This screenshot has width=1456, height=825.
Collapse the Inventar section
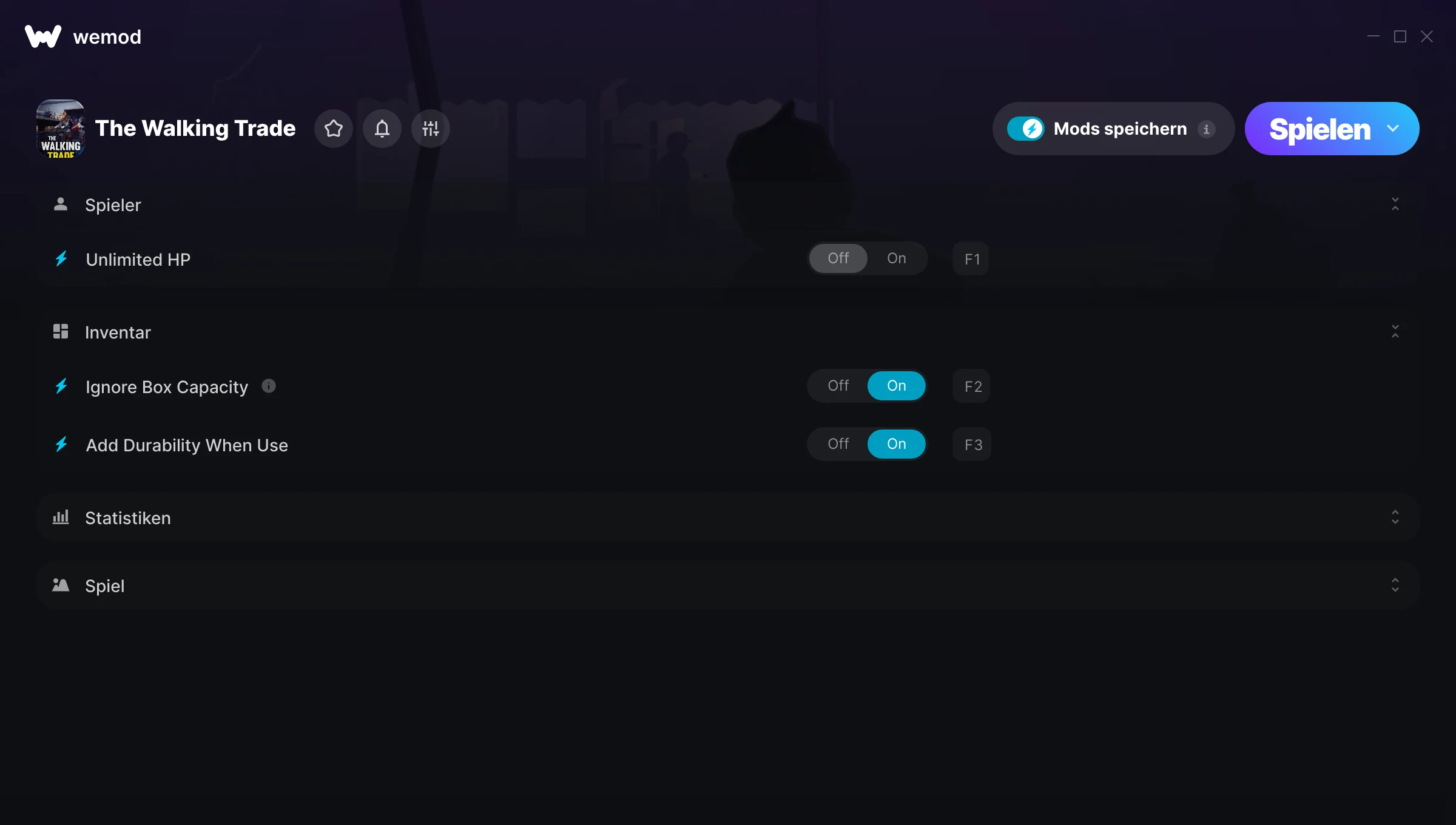pos(1395,332)
